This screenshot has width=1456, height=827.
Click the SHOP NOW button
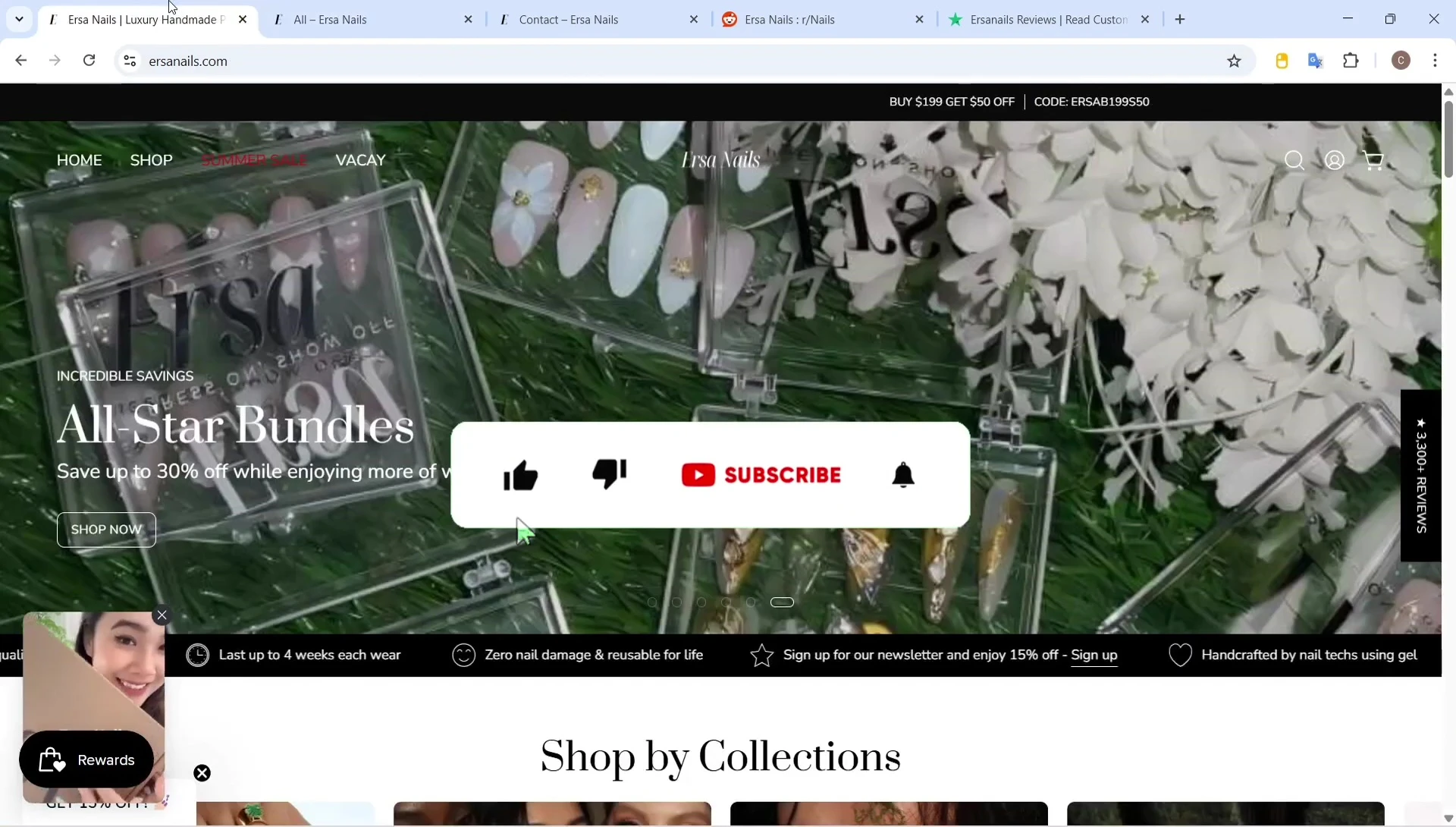coord(106,530)
